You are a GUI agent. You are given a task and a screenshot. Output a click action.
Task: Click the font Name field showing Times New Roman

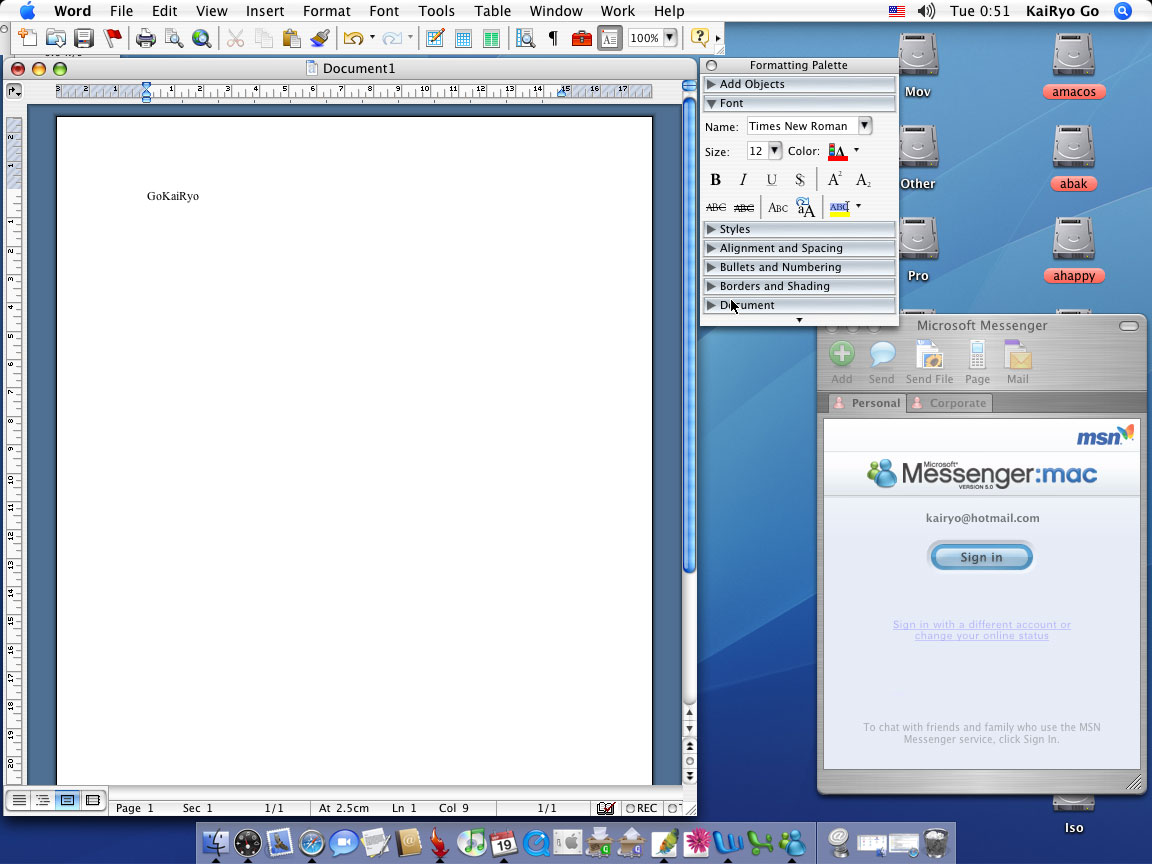(802, 126)
